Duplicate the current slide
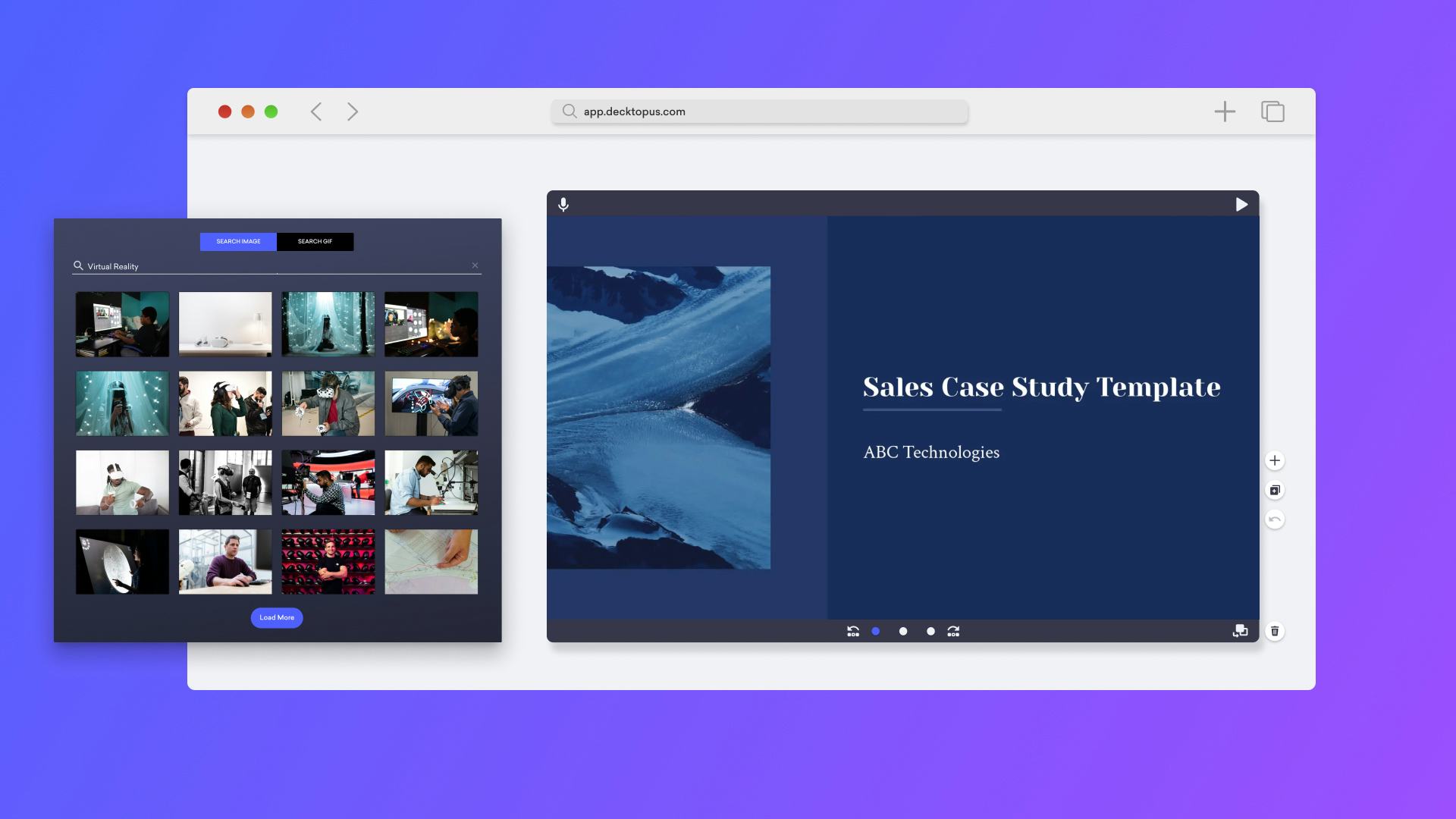Image resolution: width=1456 pixels, height=819 pixels. click(x=1275, y=489)
